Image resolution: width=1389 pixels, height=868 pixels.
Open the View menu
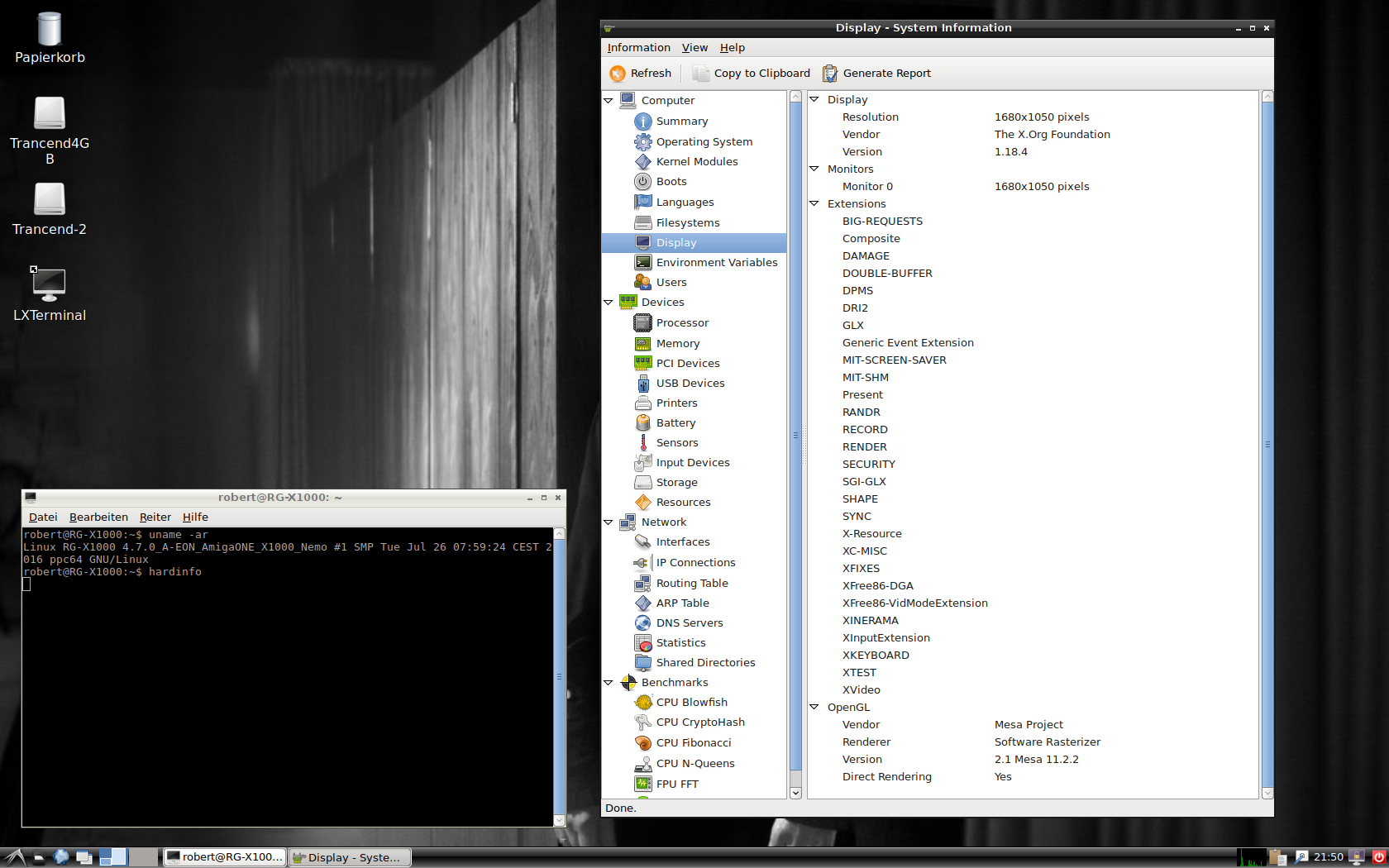pos(694,48)
